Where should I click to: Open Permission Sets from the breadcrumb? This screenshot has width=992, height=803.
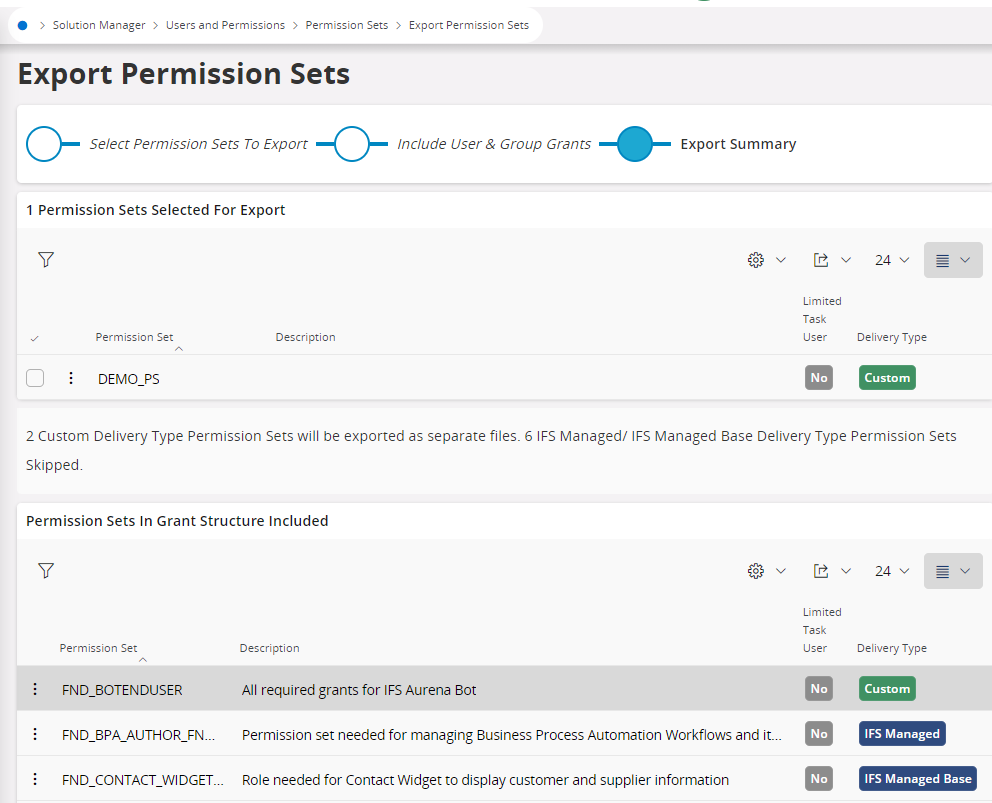pyautogui.click(x=346, y=24)
